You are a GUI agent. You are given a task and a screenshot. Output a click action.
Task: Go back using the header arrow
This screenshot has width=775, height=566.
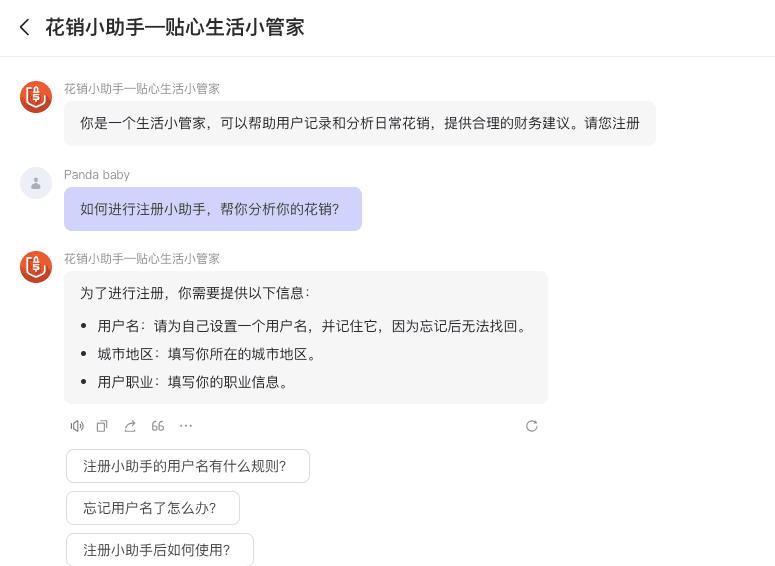pos(25,27)
